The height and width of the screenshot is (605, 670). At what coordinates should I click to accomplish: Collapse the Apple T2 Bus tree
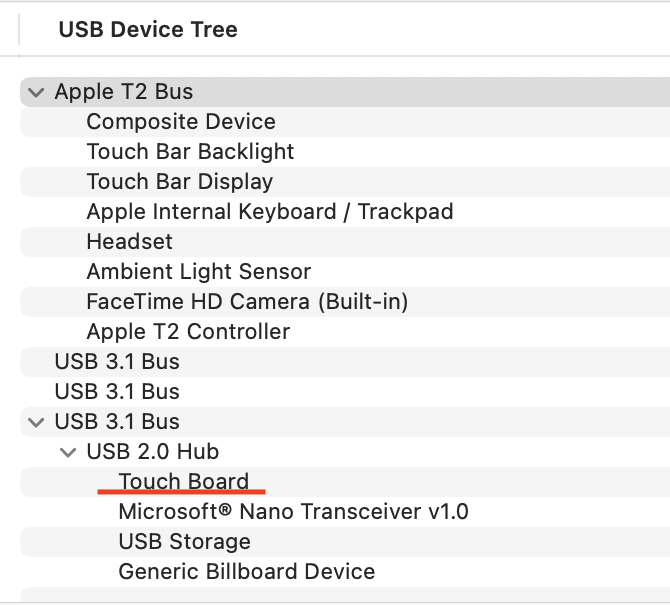tap(37, 92)
